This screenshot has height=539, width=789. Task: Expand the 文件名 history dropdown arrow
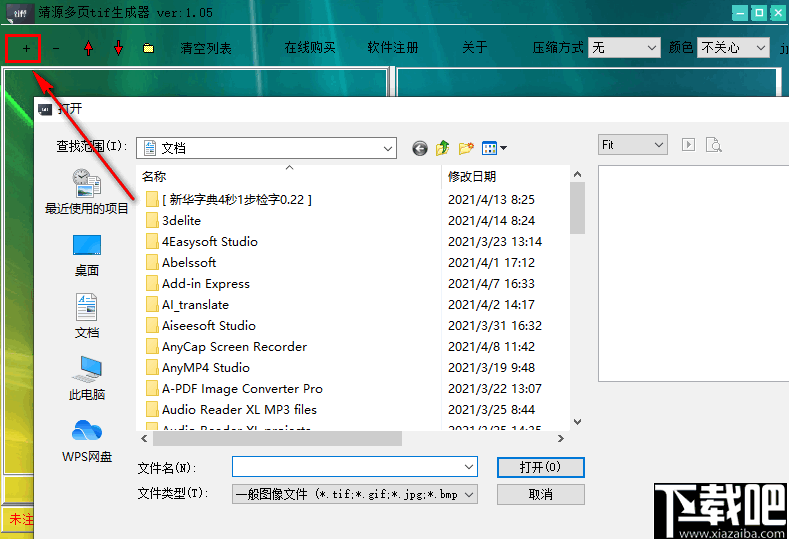[x=469, y=467]
